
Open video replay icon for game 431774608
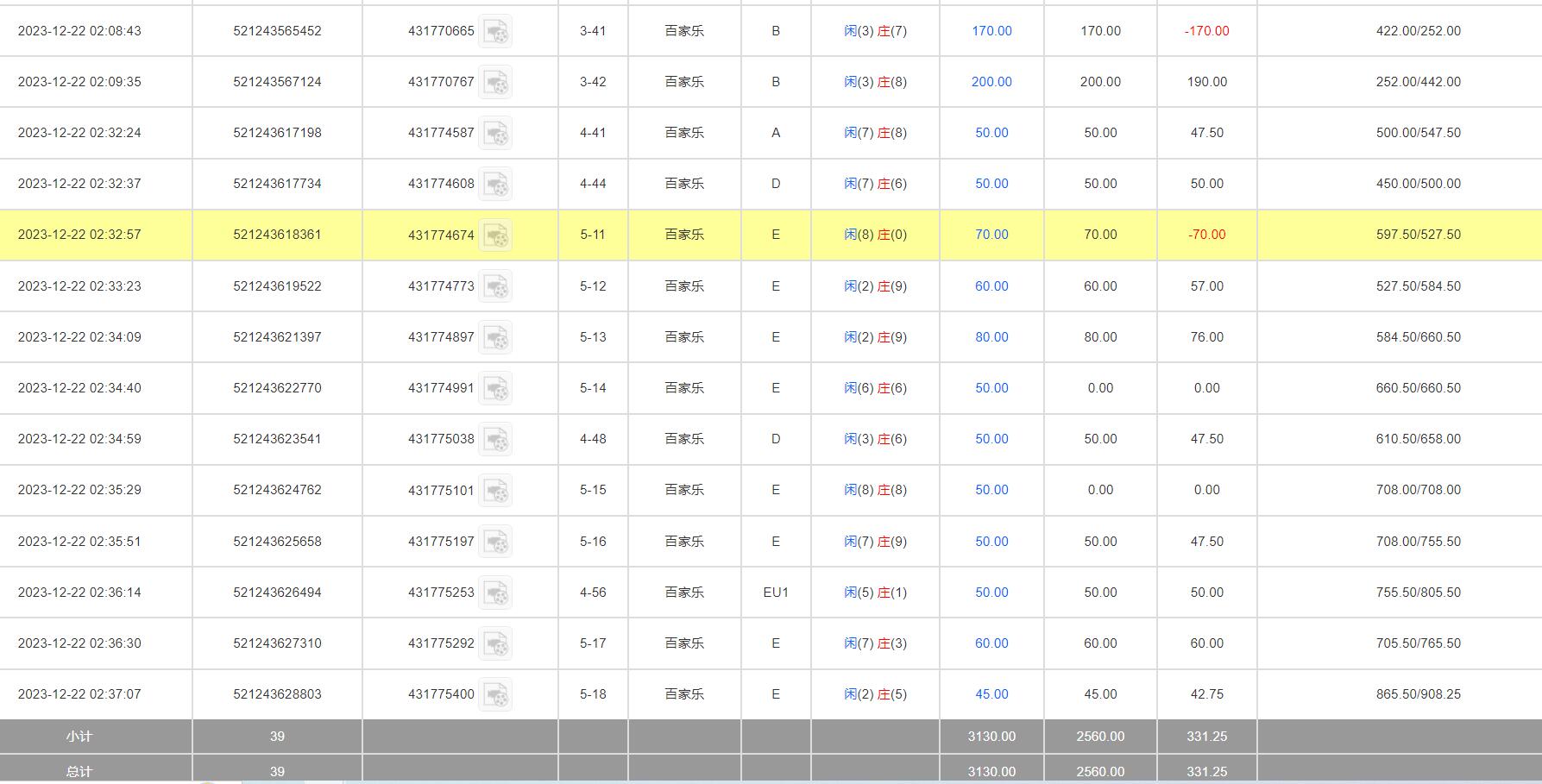pyautogui.click(x=495, y=184)
